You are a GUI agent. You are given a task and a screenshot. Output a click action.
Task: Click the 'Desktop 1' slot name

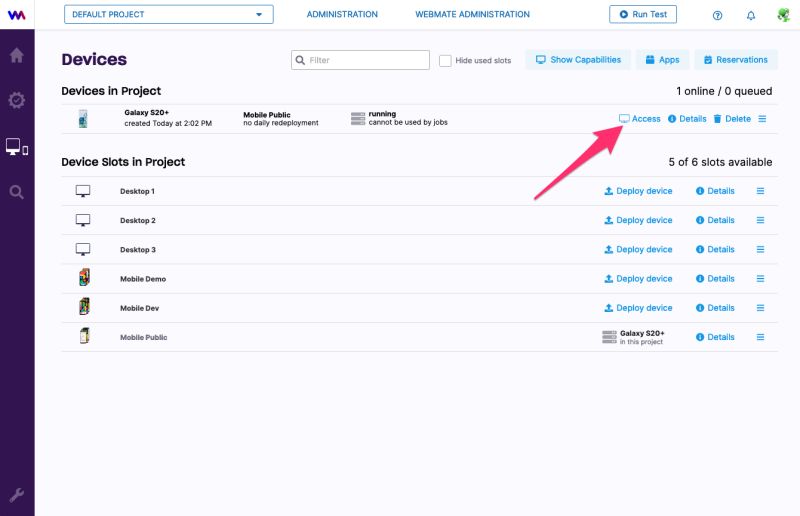(137, 191)
